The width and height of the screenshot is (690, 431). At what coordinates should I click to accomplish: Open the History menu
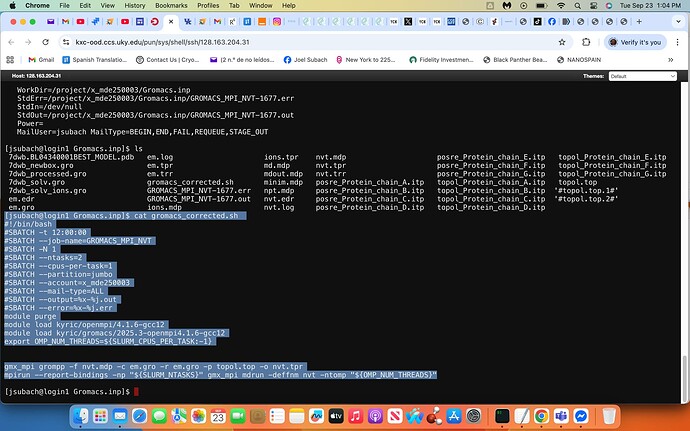point(135,5)
